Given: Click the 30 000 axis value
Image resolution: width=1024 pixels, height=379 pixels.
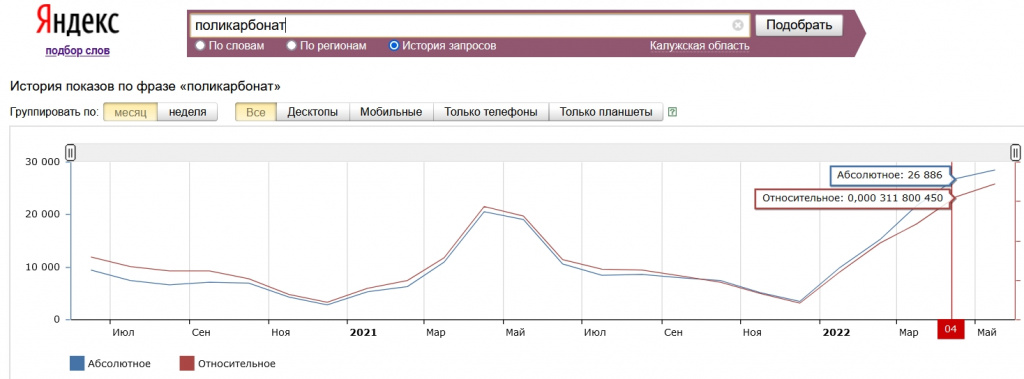Looking at the screenshot, I should pyautogui.click(x=42, y=161).
